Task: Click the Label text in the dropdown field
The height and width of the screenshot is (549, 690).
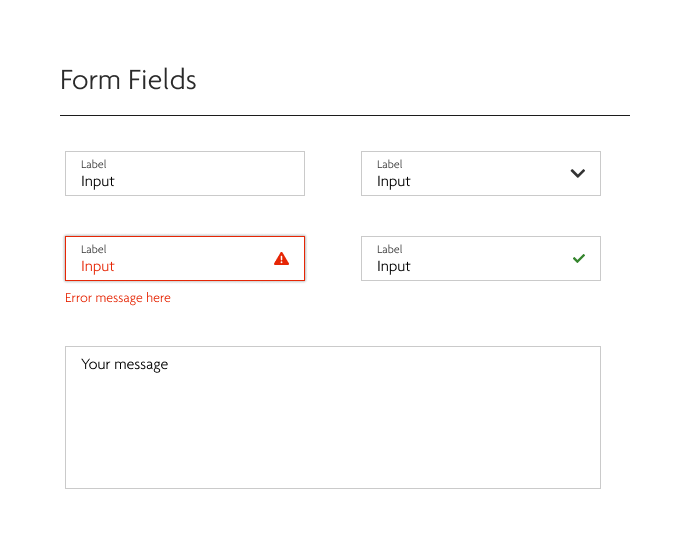Action: pyautogui.click(x=389, y=164)
